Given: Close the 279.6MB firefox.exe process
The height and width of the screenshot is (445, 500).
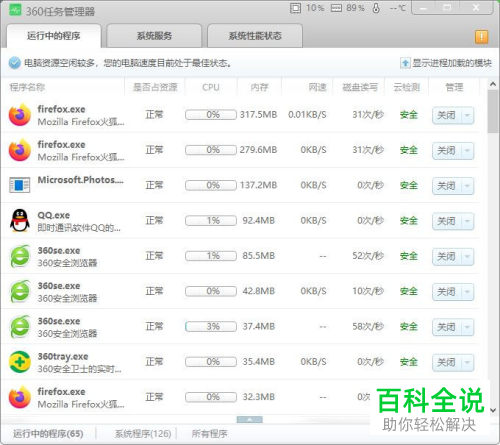Looking at the screenshot, I should pyautogui.click(x=446, y=151).
